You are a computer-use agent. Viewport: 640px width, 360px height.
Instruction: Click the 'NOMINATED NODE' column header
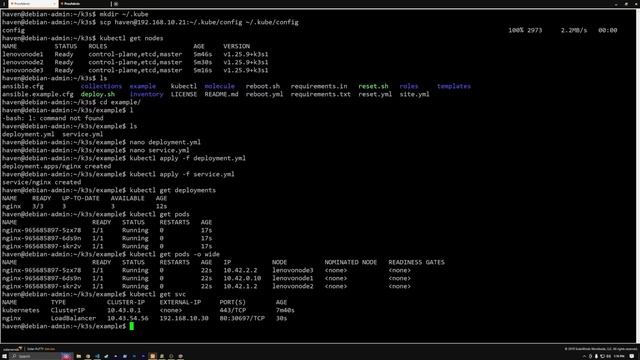point(351,262)
